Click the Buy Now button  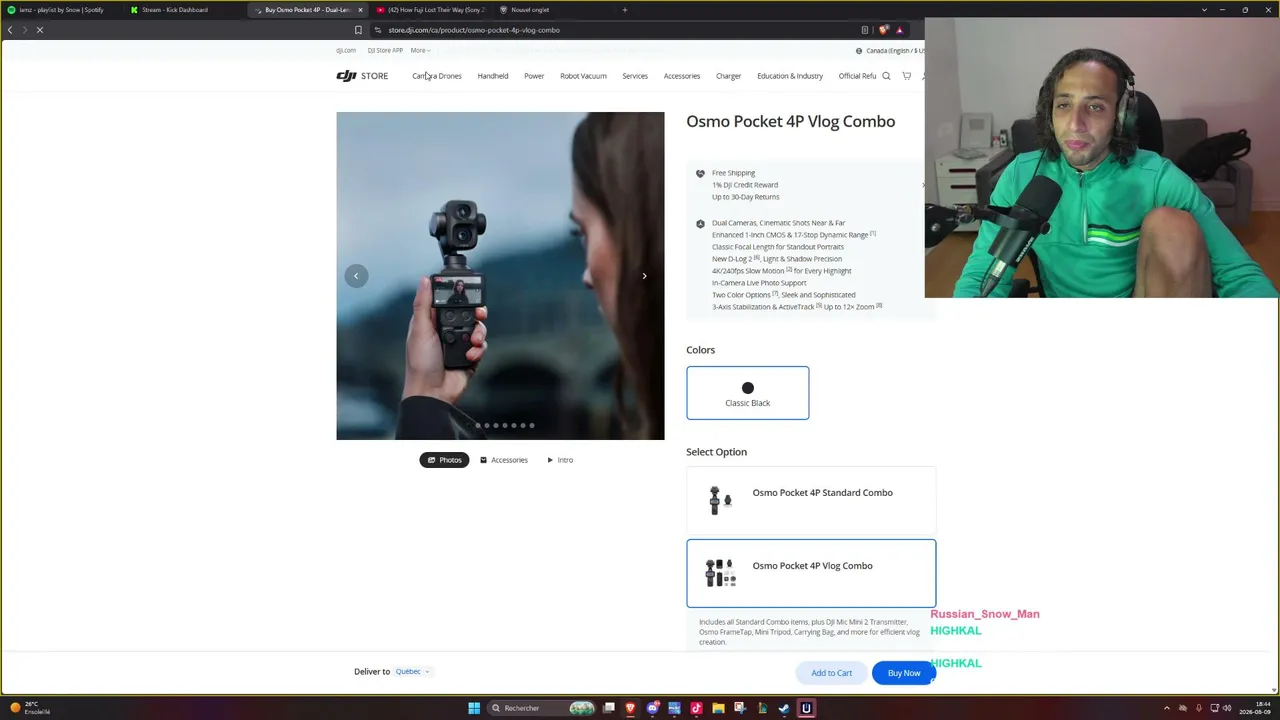(904, 673)
